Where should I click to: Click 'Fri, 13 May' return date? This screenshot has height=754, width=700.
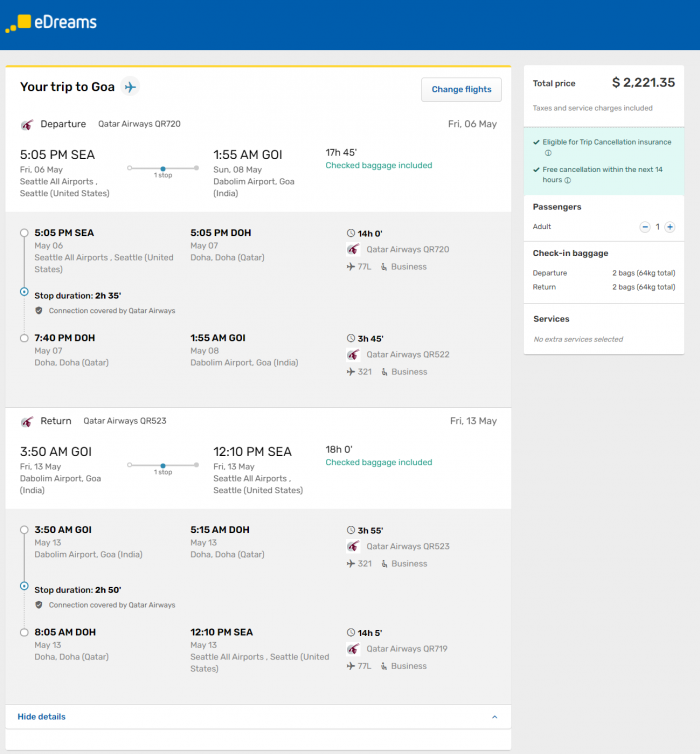(473, 421)
